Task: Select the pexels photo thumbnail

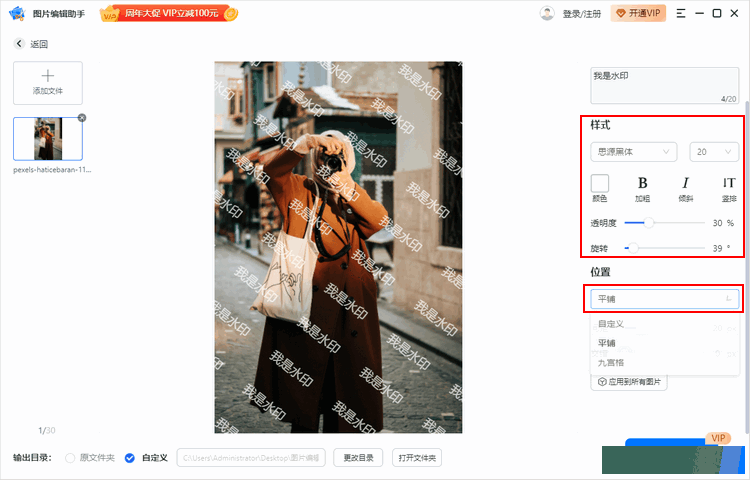Action: [48, 139]
